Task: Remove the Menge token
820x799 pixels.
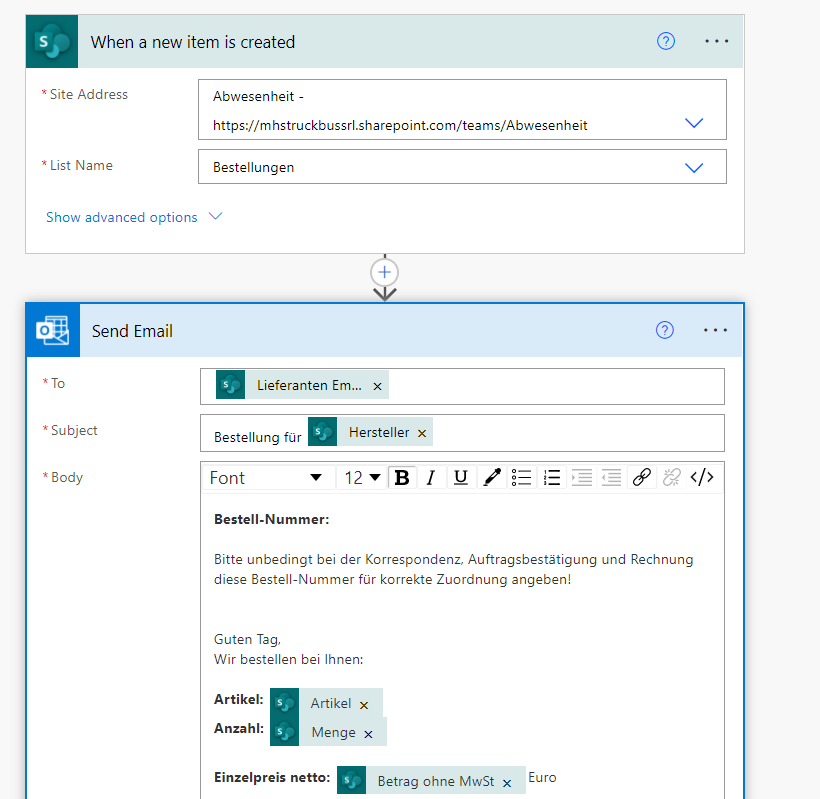Action: [368, 734]
